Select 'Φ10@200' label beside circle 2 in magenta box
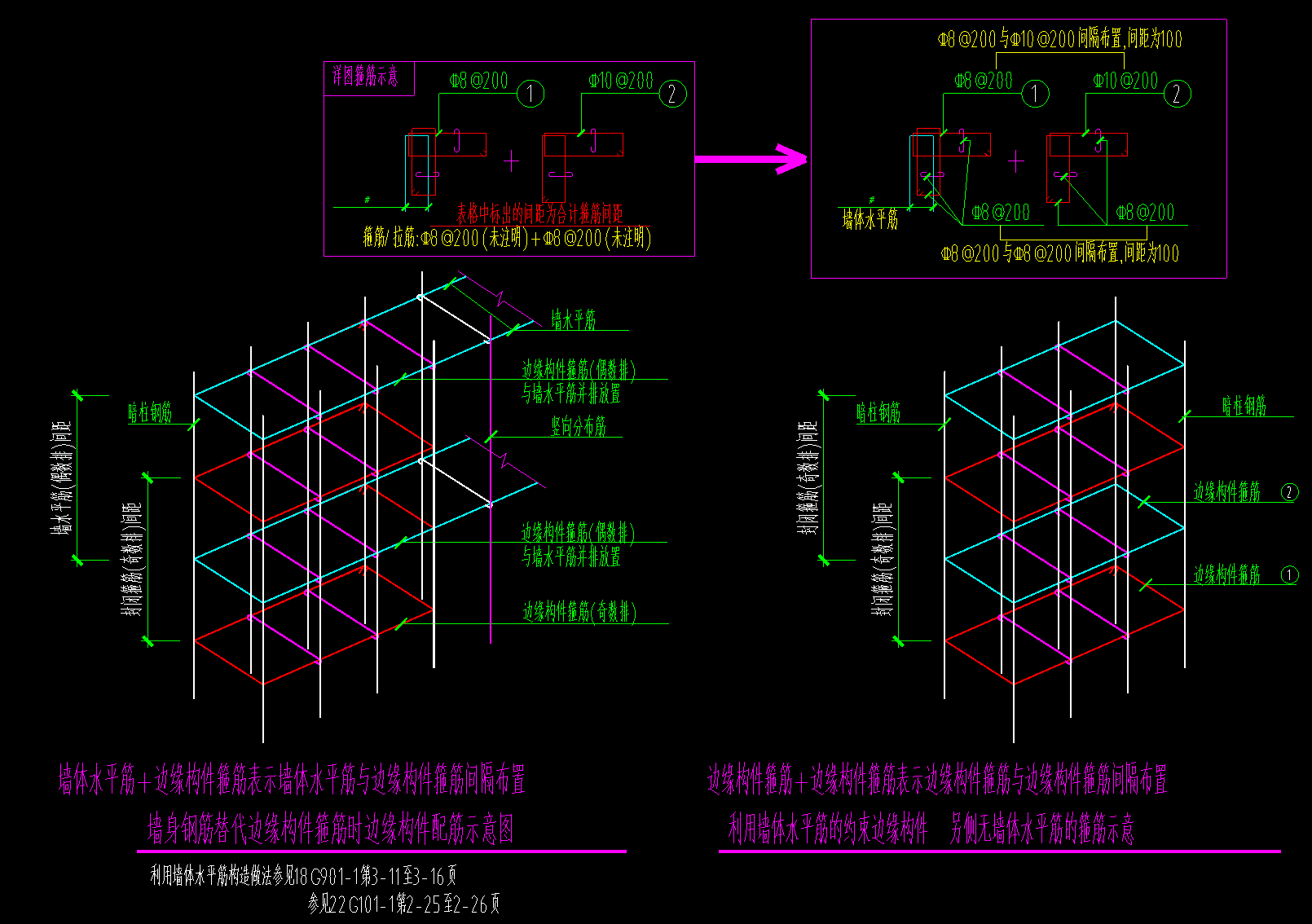This screenshot has height=924, width=1312. click(x=621, y=81)
